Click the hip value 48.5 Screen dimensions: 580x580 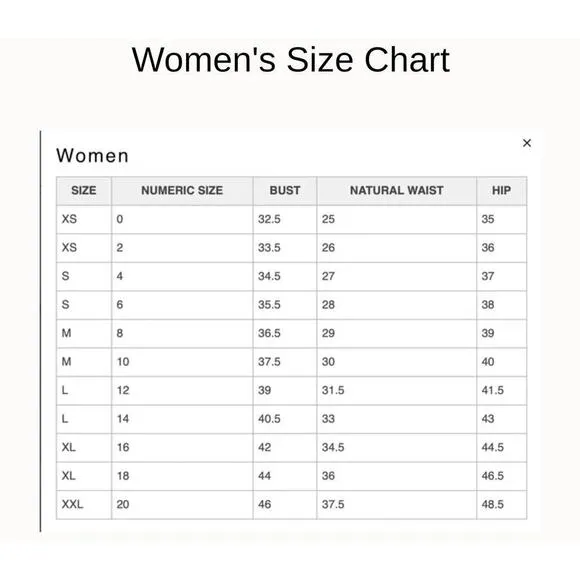point(493,505)
